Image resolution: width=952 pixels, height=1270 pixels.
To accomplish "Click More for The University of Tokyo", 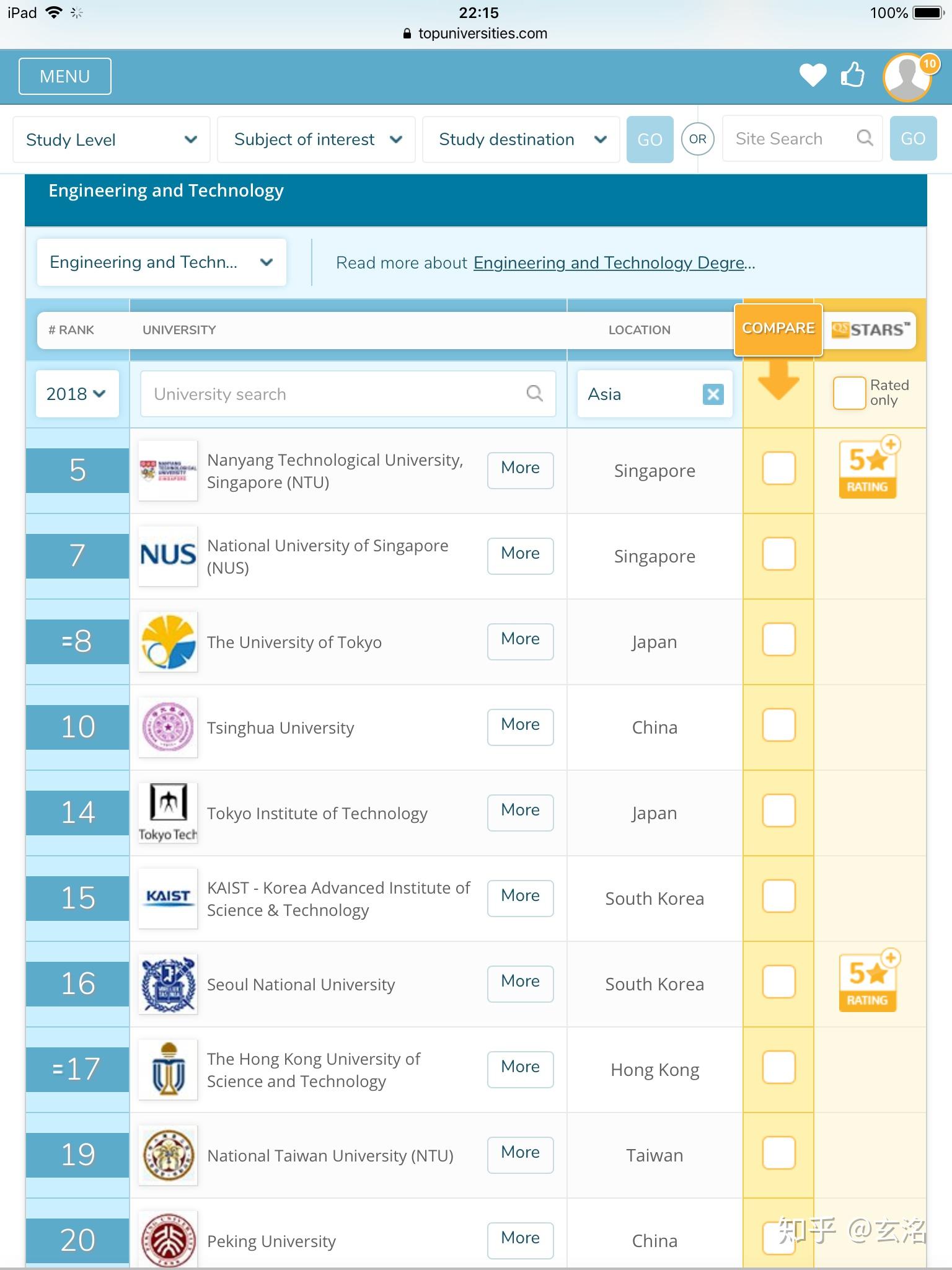I will (520, 642).
